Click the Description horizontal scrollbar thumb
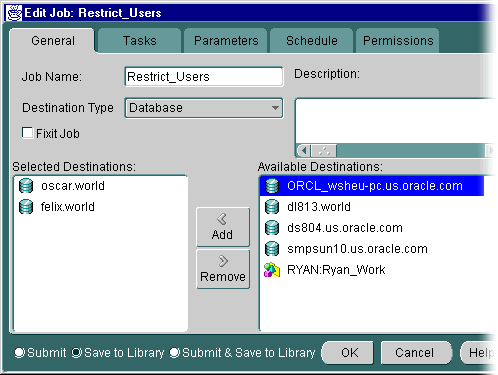Image resolution: width=498 pixels, height=375 pixels. [324, 151]
